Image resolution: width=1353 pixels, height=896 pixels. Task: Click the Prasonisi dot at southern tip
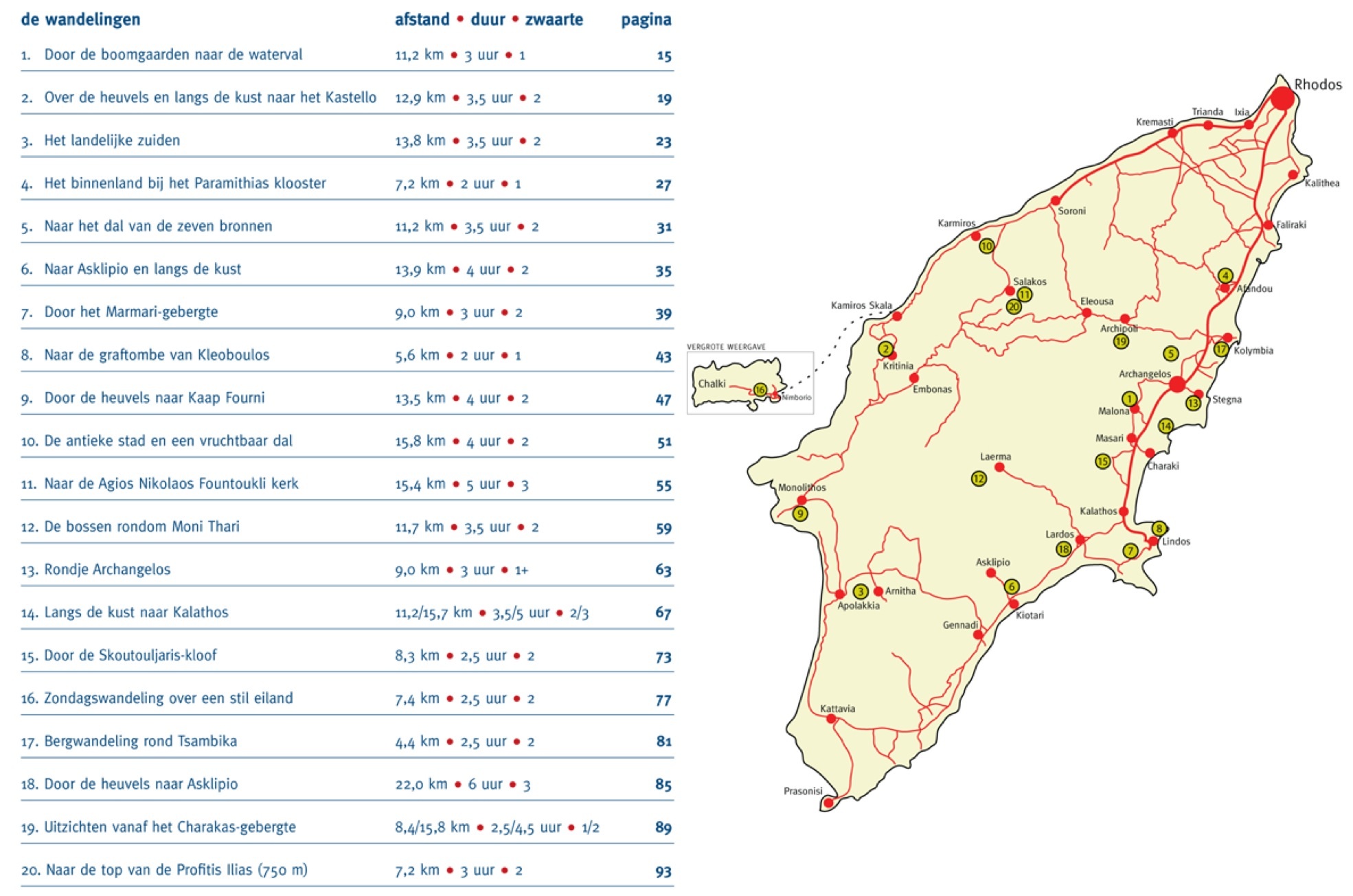pyautogui.click(x=828, y=802)
